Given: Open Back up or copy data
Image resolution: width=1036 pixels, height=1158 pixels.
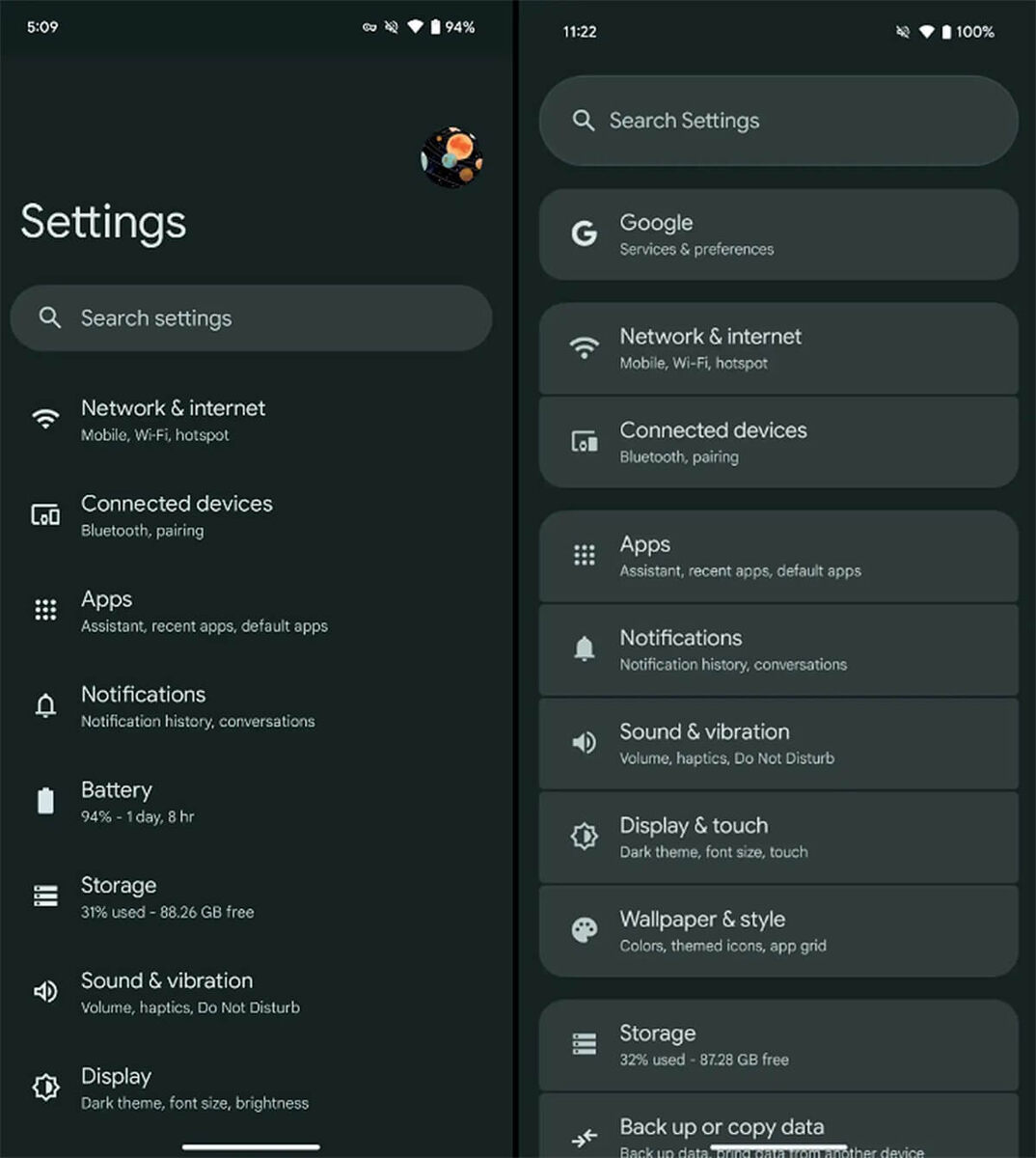Looking at the screenshot, I should tap(778, 1131).
